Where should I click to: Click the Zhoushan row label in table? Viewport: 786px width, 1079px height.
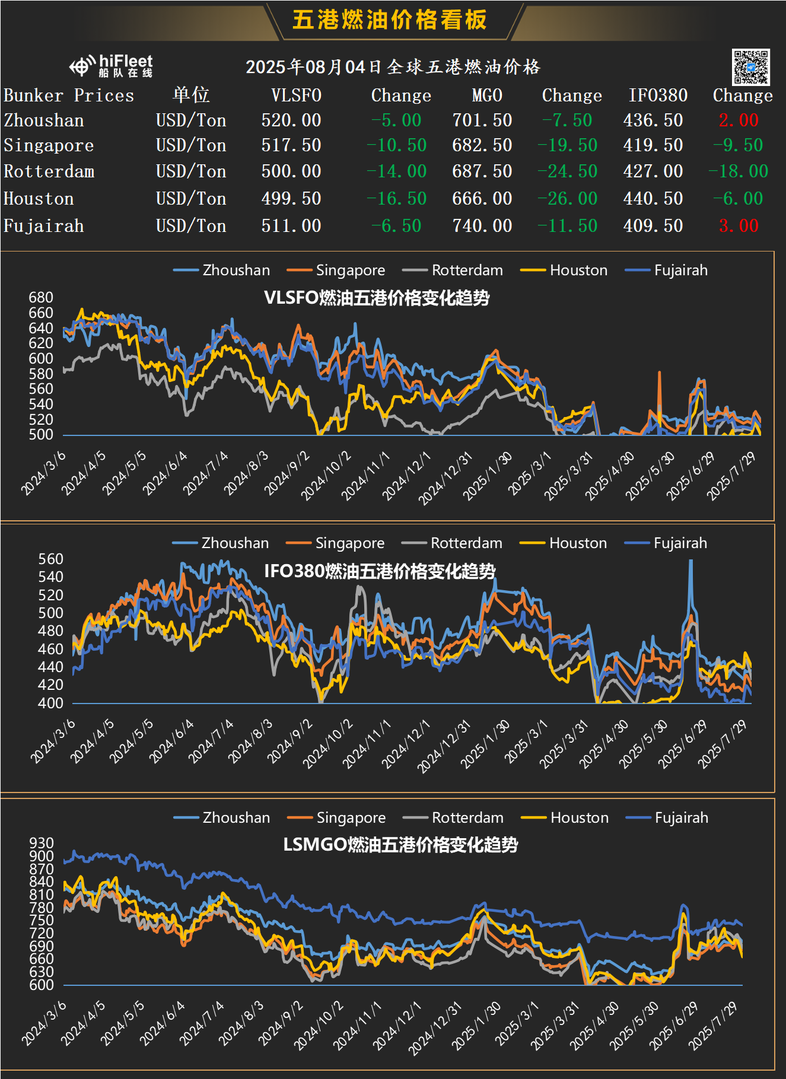click(x=43, y=119)
